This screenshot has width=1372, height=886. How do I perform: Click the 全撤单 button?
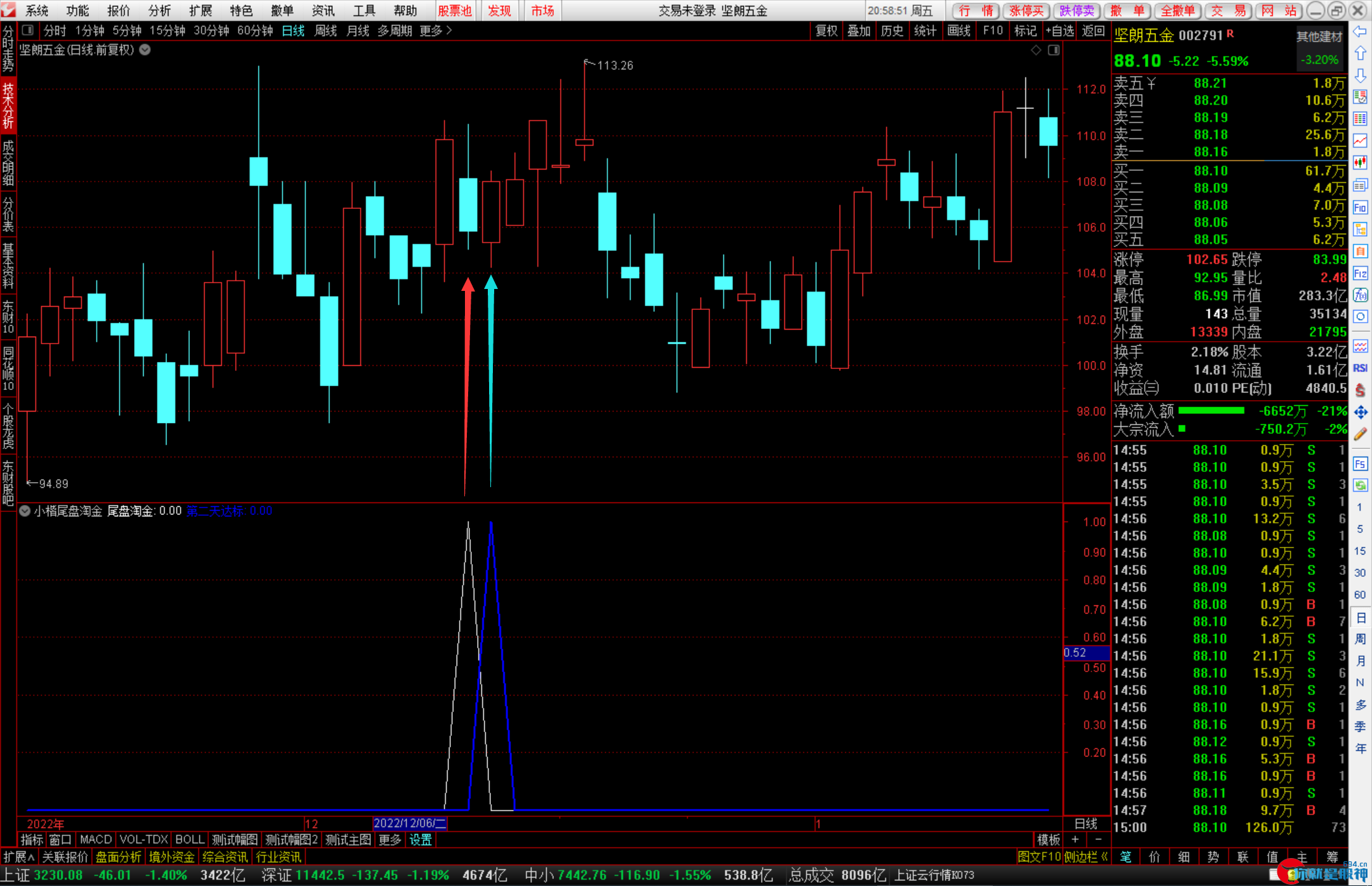[1178, 11]
